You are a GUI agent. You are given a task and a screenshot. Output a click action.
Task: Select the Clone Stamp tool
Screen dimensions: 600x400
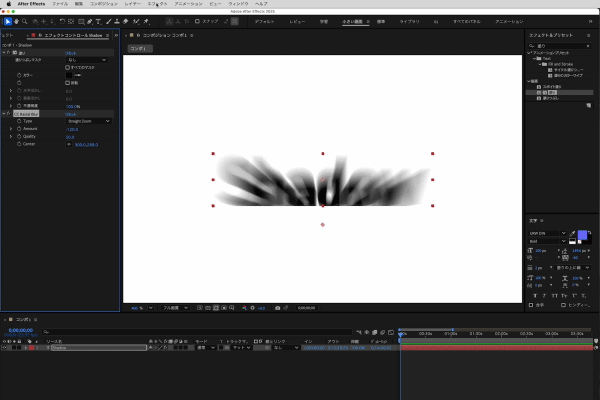pyautogui.click(x=117, y=21)
